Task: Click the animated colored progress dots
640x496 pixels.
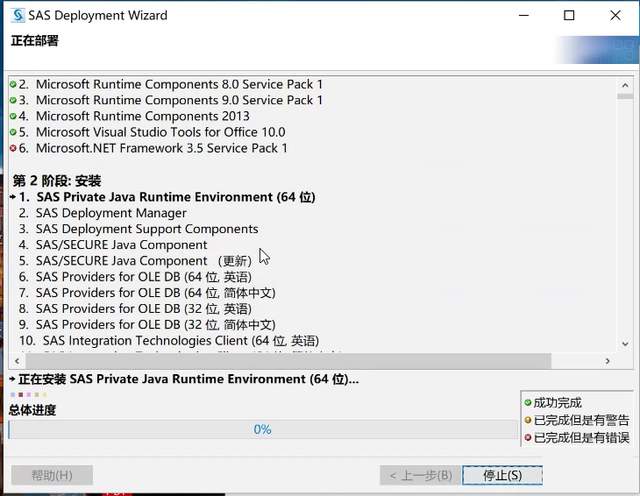Action: click(29, 395)
